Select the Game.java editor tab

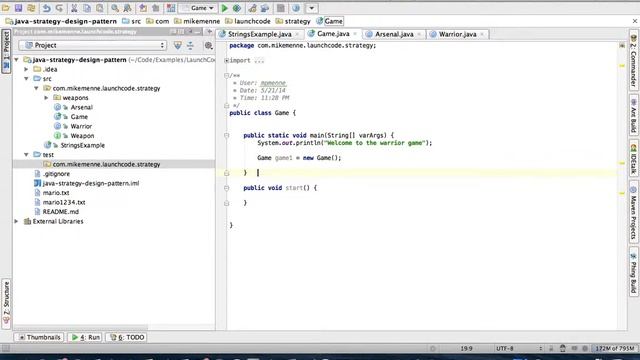pyautogui.click(x=333, y=33)
